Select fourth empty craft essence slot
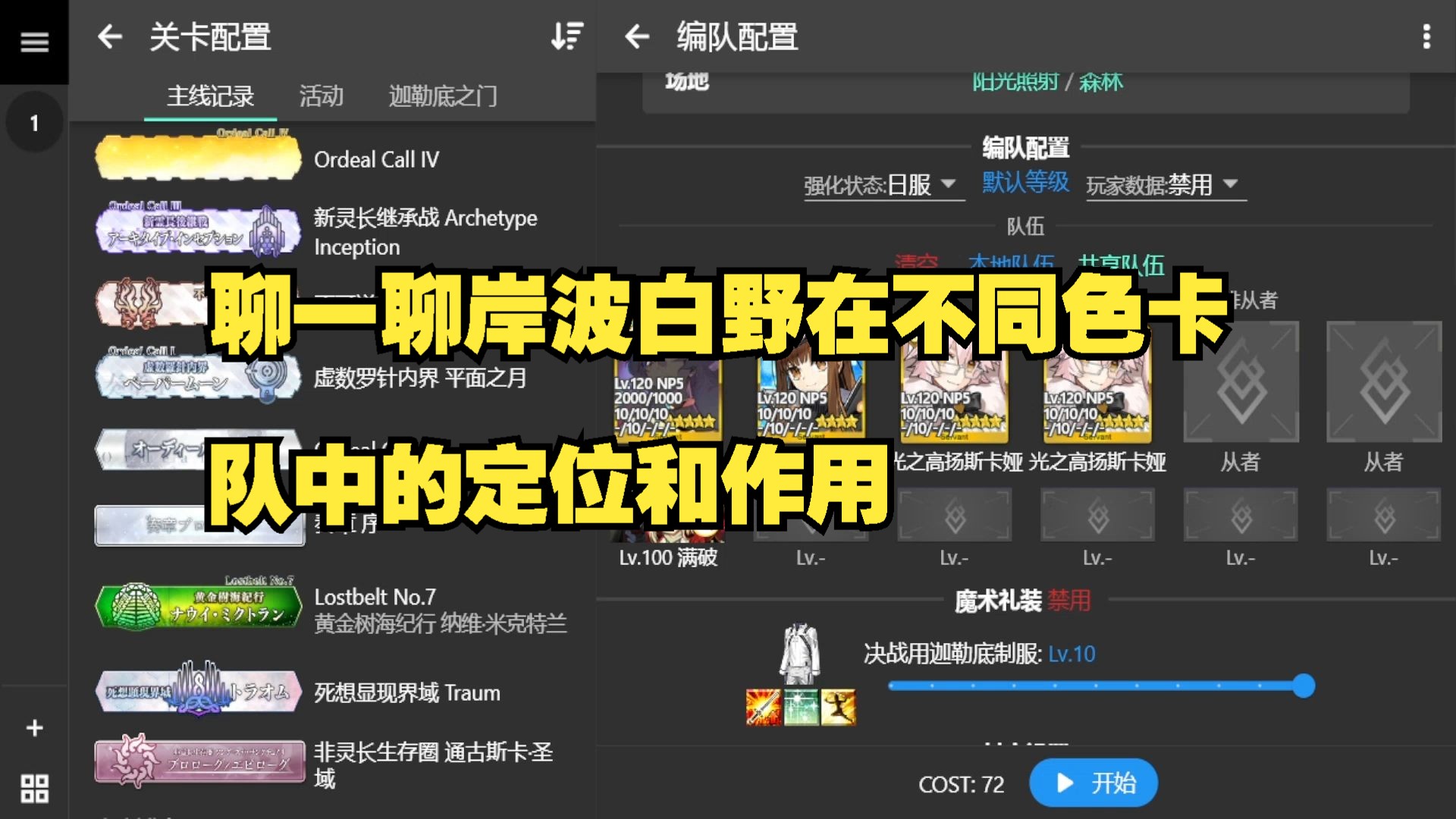The height and width of the screenshot is (819, 1456). 1097,516
